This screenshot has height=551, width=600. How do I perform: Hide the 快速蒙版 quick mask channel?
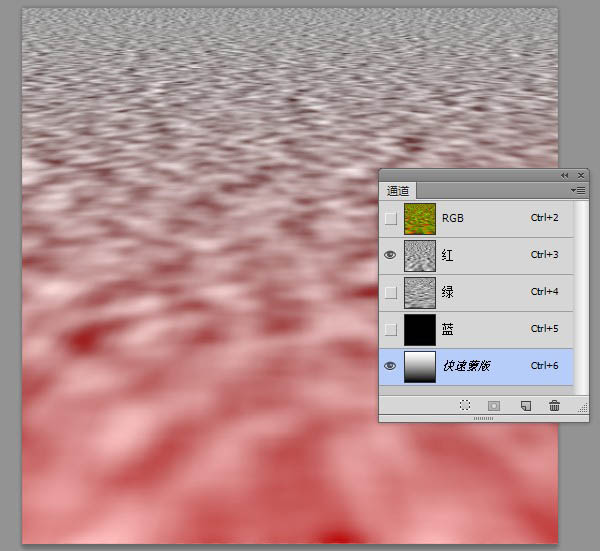click(x=390, y=366)
